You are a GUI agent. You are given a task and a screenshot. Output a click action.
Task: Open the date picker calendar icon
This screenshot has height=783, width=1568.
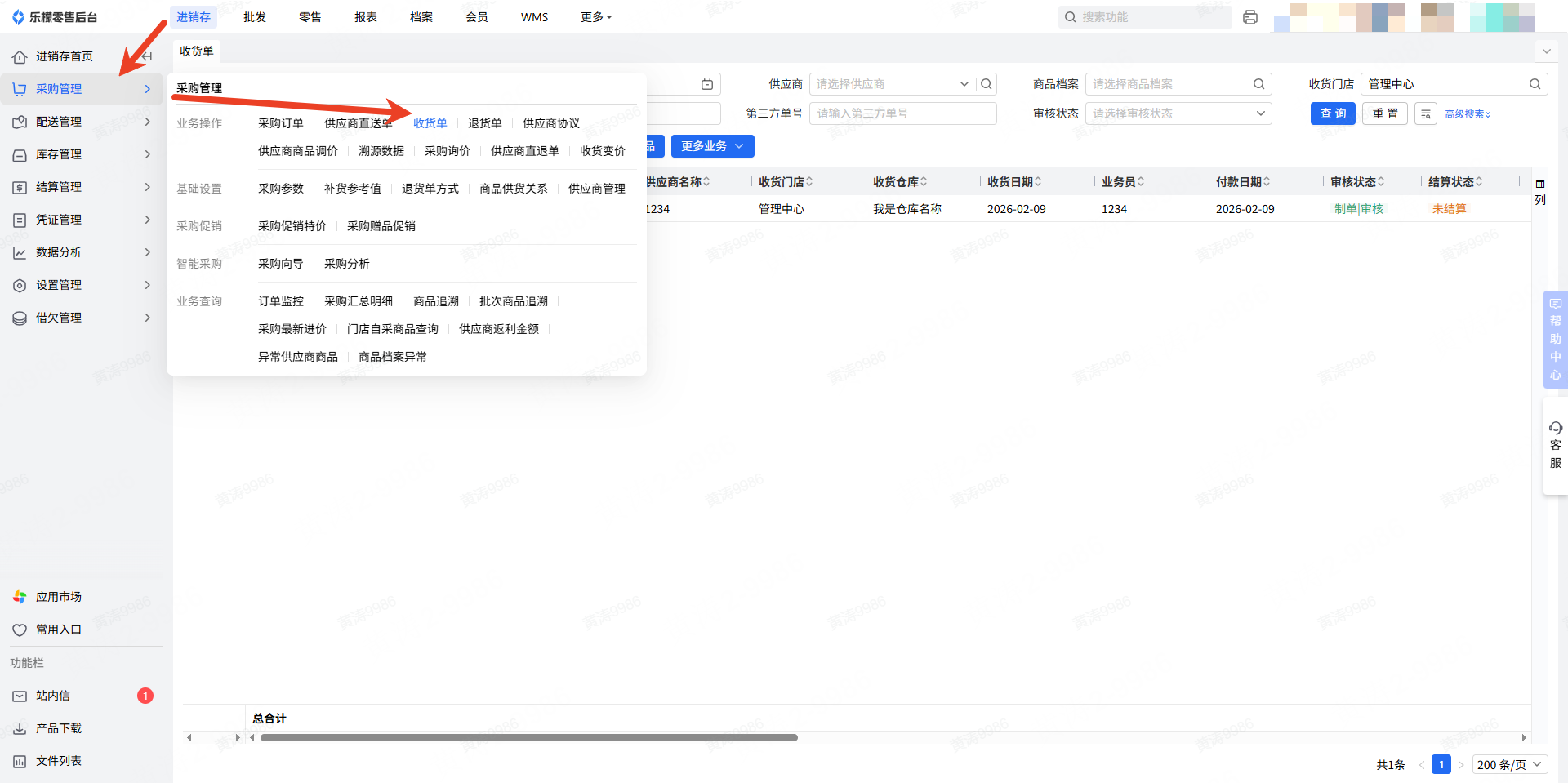(707, 84)
